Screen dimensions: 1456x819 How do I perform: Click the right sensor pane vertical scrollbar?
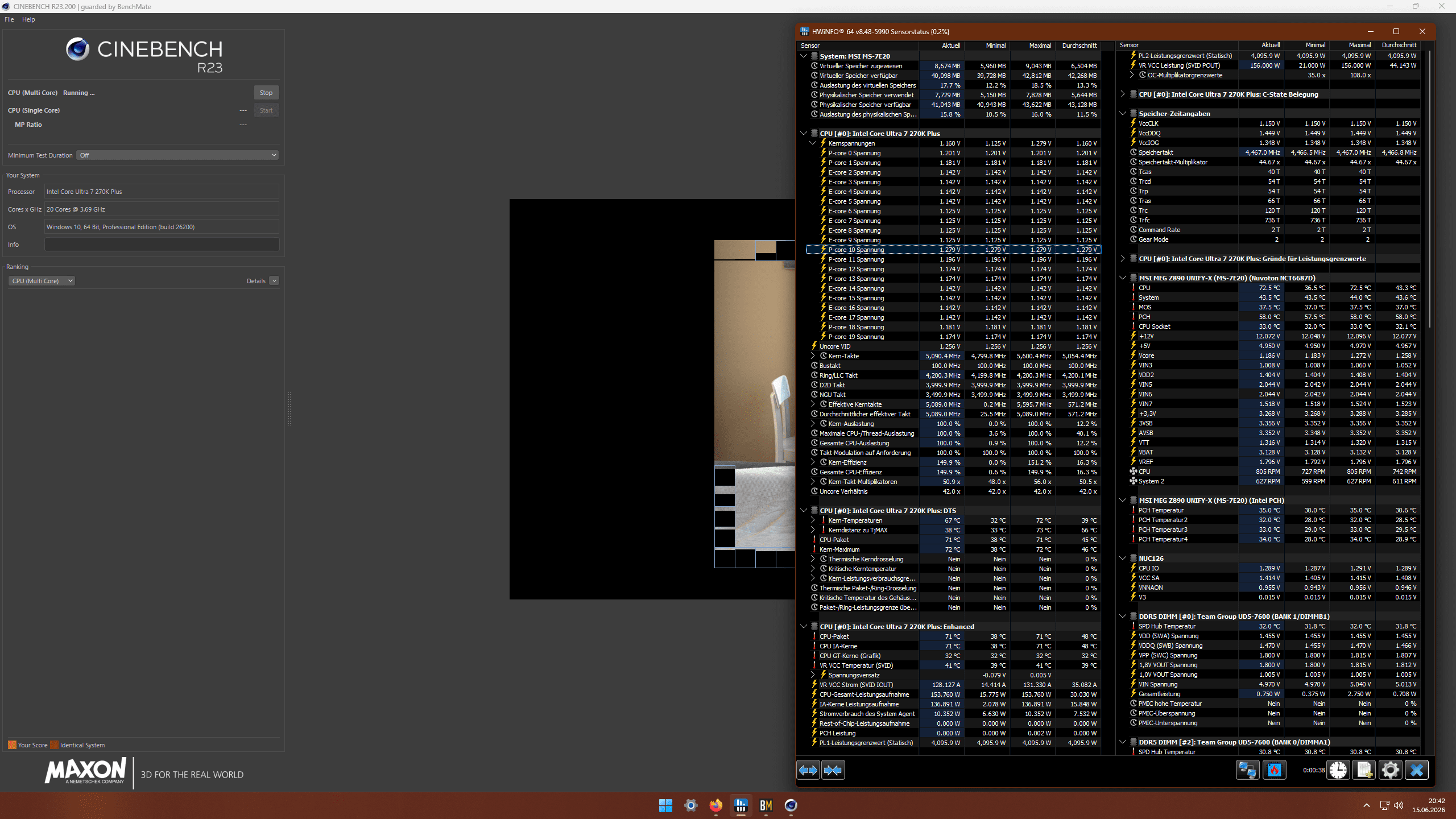(x=1429, y=188)
